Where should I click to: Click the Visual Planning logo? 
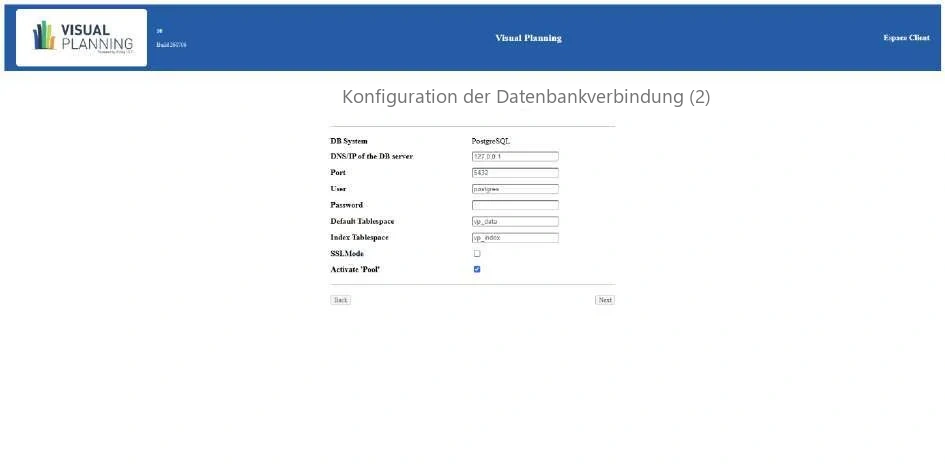(81, 37)
